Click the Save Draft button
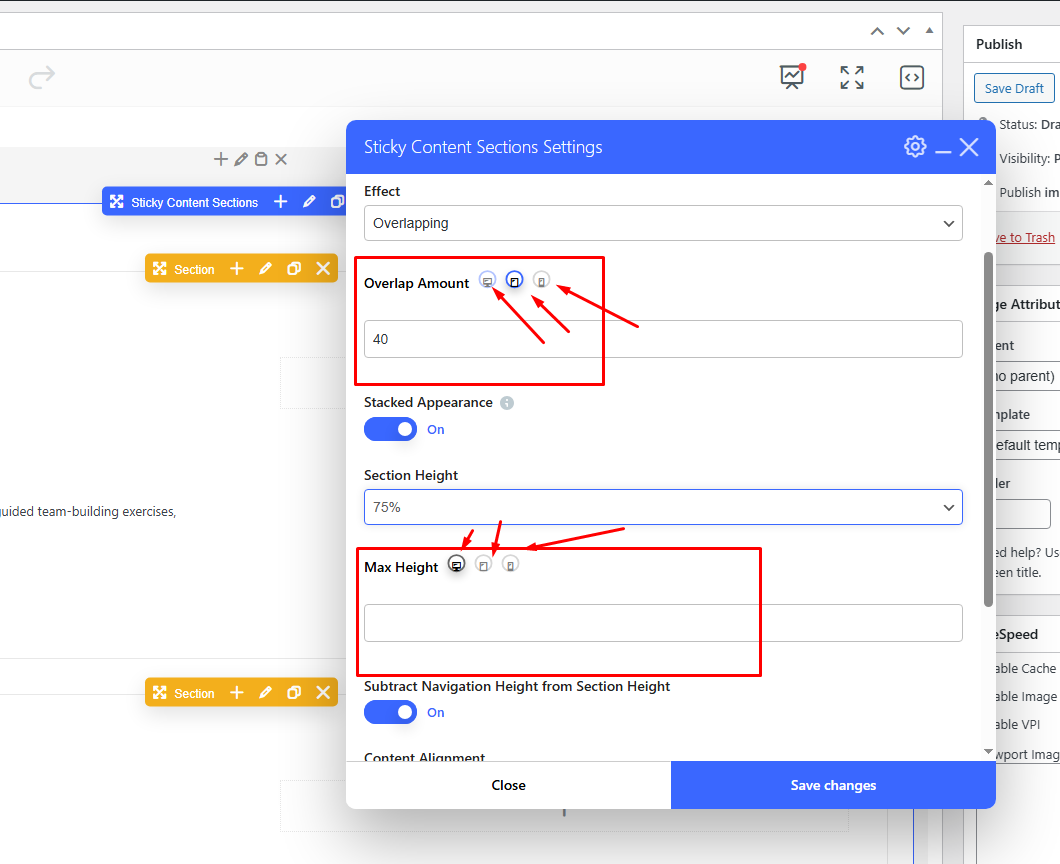Screen dimensions: 1060x864 coord(1014,88)
